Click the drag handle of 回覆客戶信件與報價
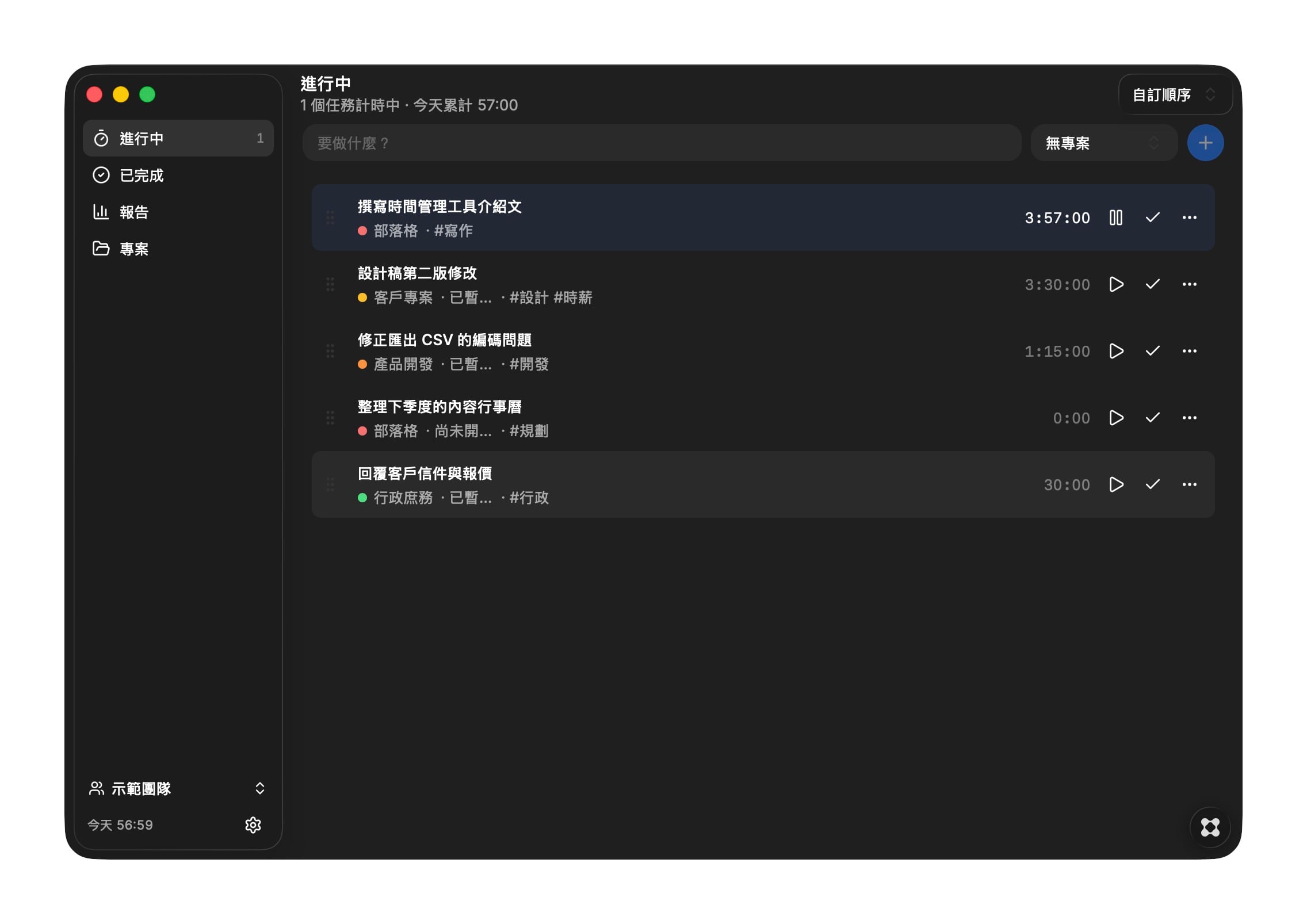This screenshot has width=1307, height=924. pos(330,484)
